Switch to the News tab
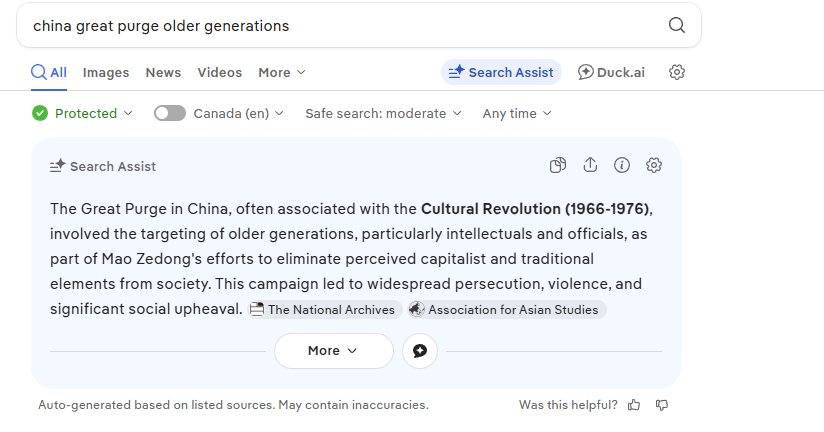 point(163,73)
